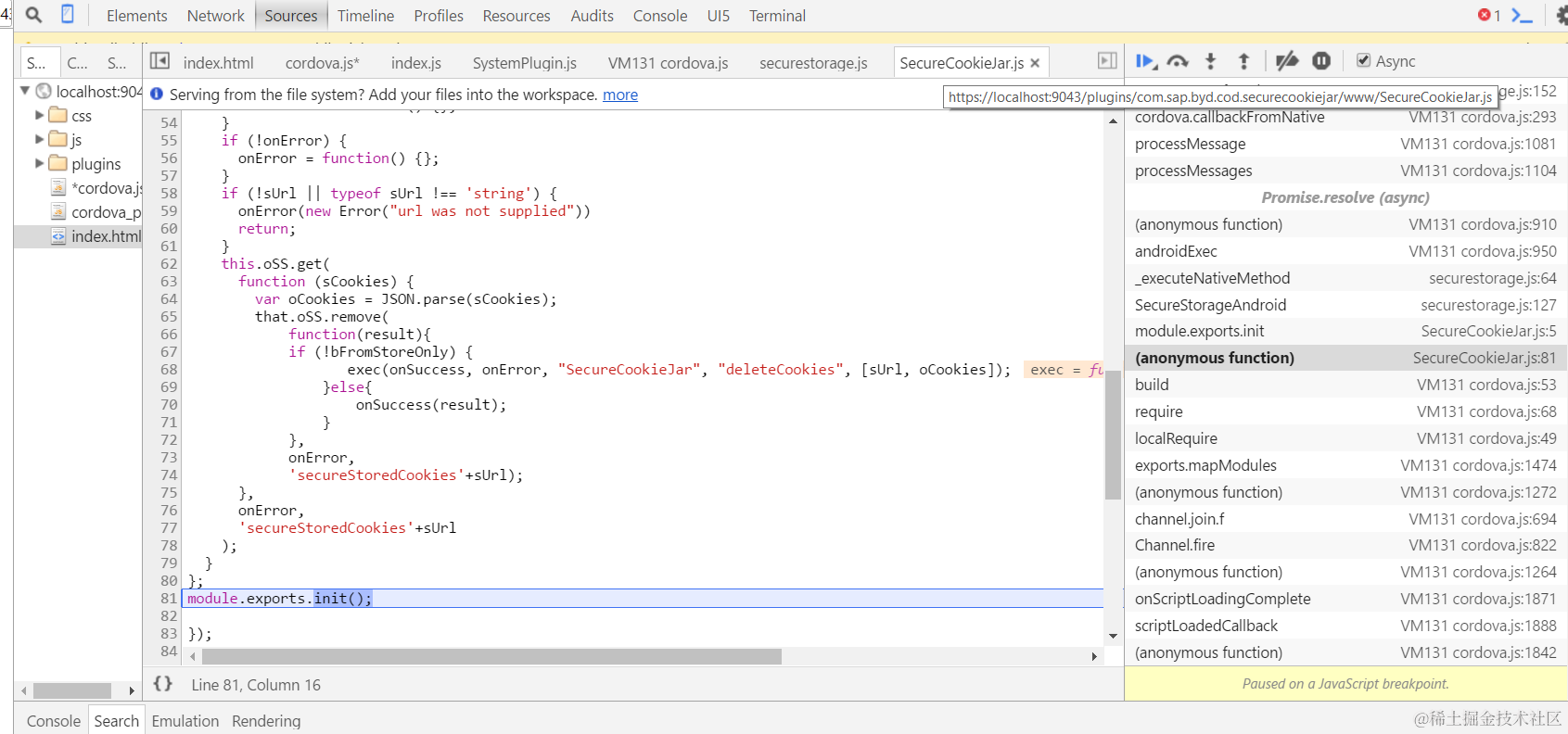
Task: Select index.html in file tree
Action: pos(78,236)
